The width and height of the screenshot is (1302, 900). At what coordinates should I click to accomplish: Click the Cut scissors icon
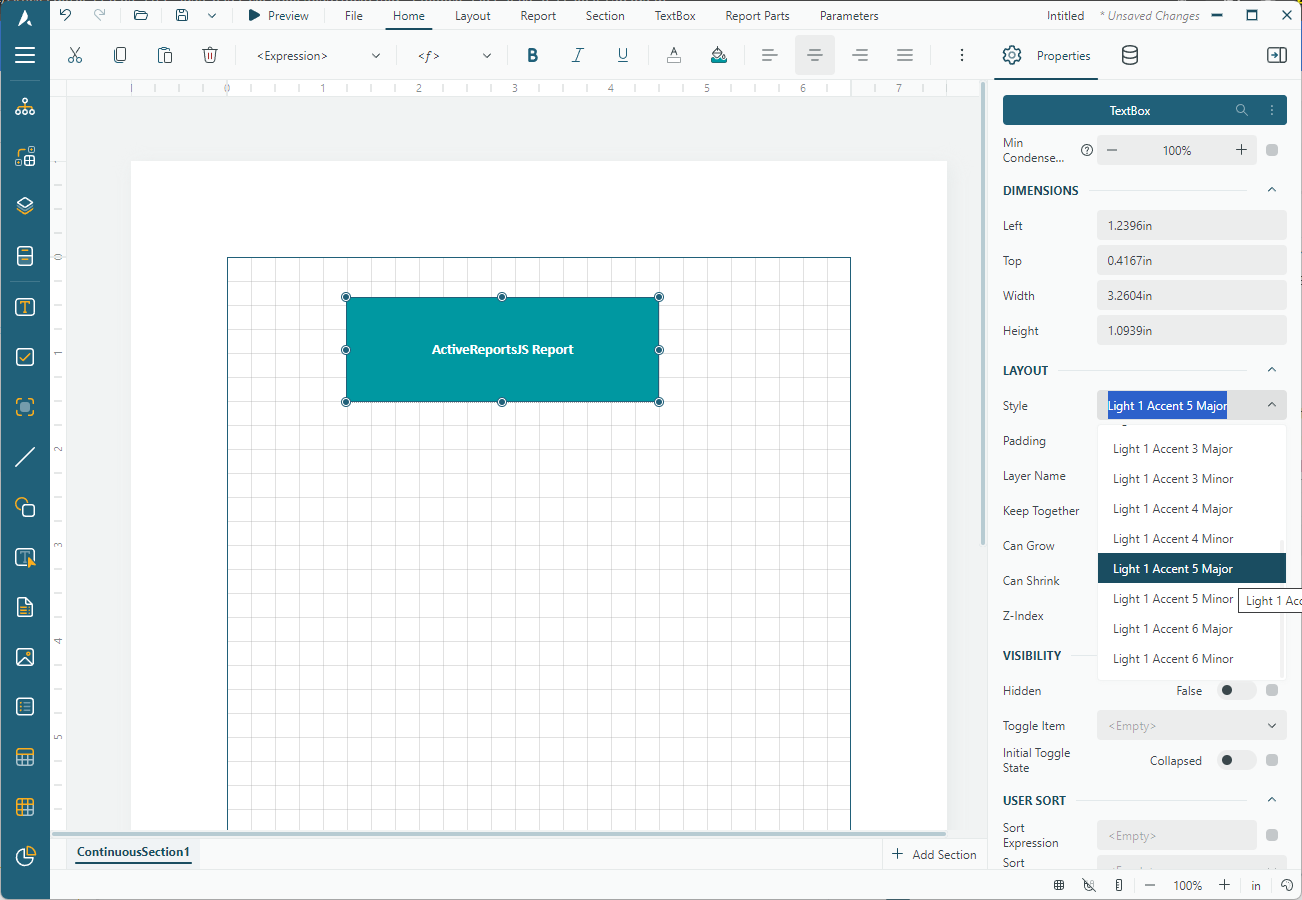pos(75,56)
